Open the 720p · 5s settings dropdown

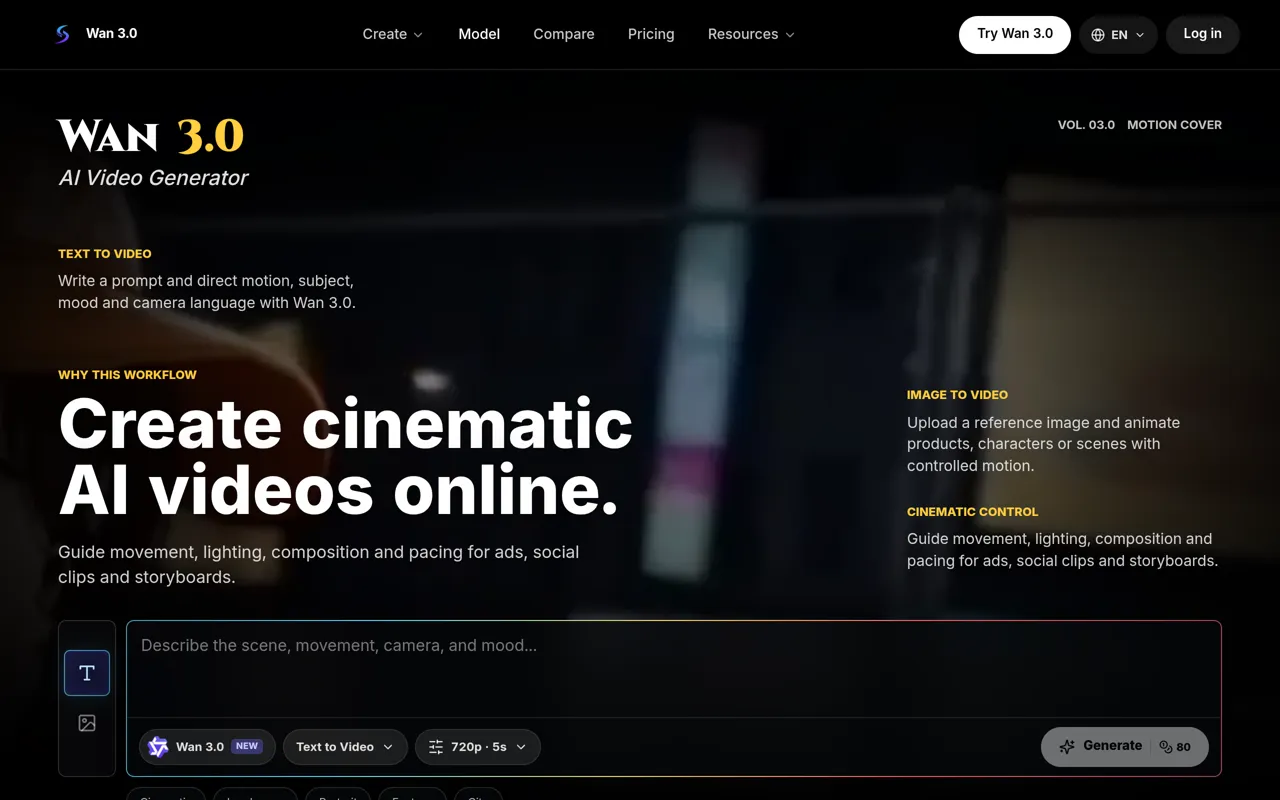click(478, 747)
